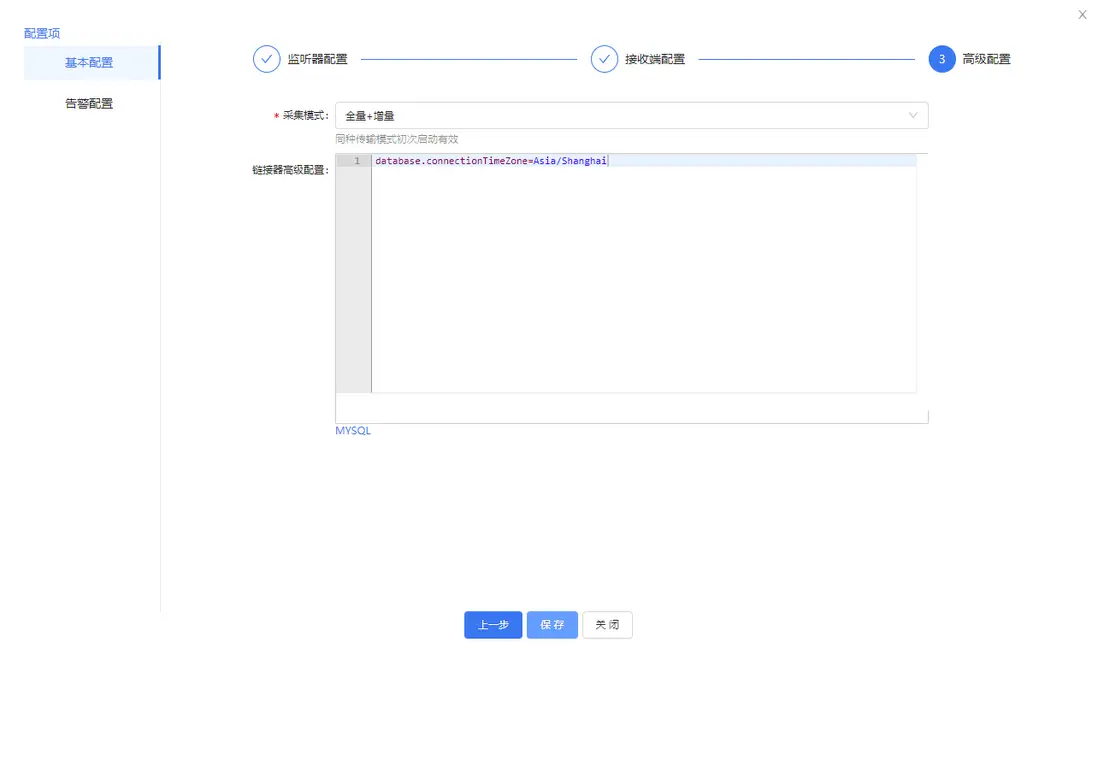The width and height of the screenshot is (1098, 778).
Task: Click the required field asterisk beside 采集模式
Action: 276,116
